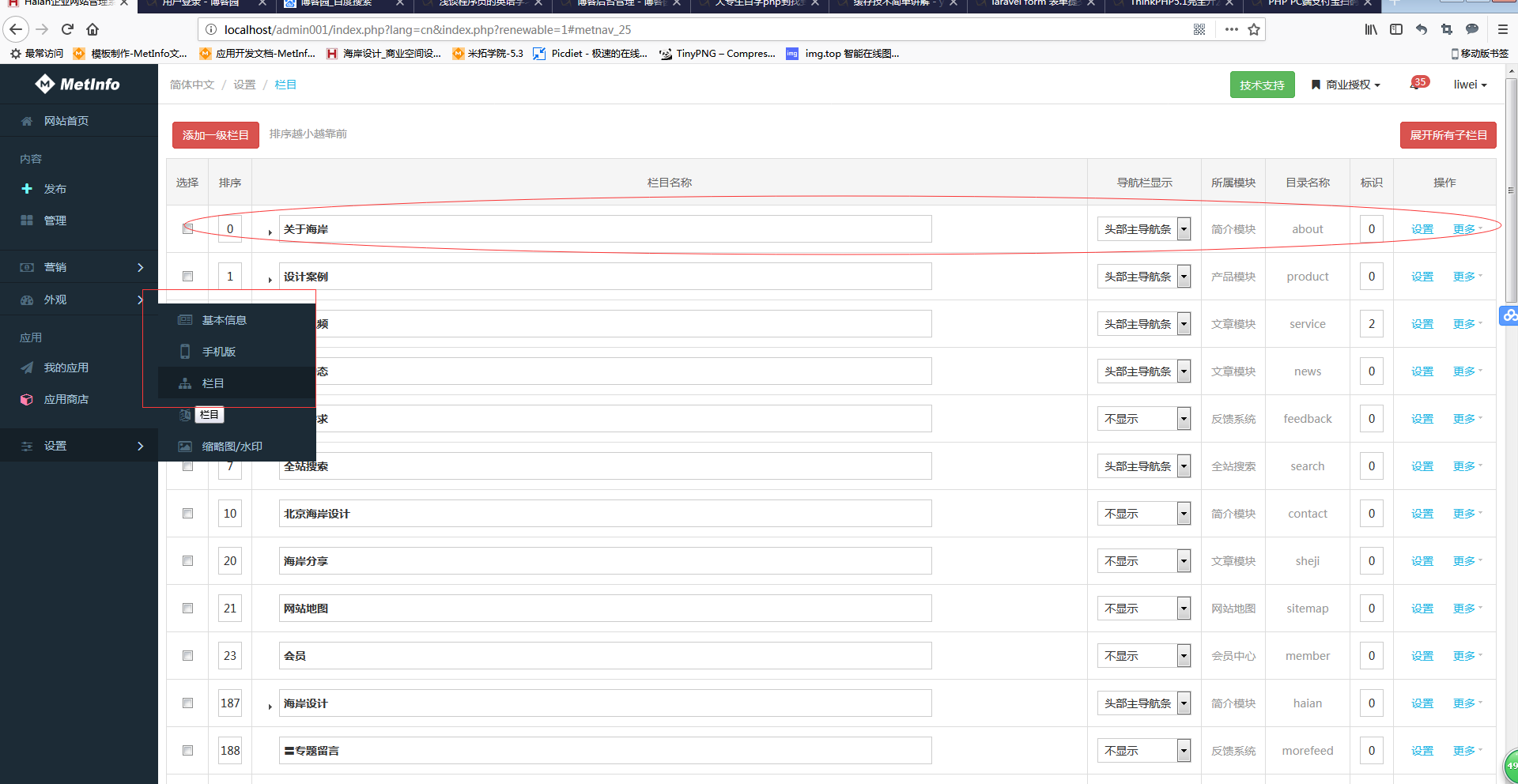Open the page actions three-dot menu
The width and height of the screenshot is (1518, 784).
(1231, 30)
